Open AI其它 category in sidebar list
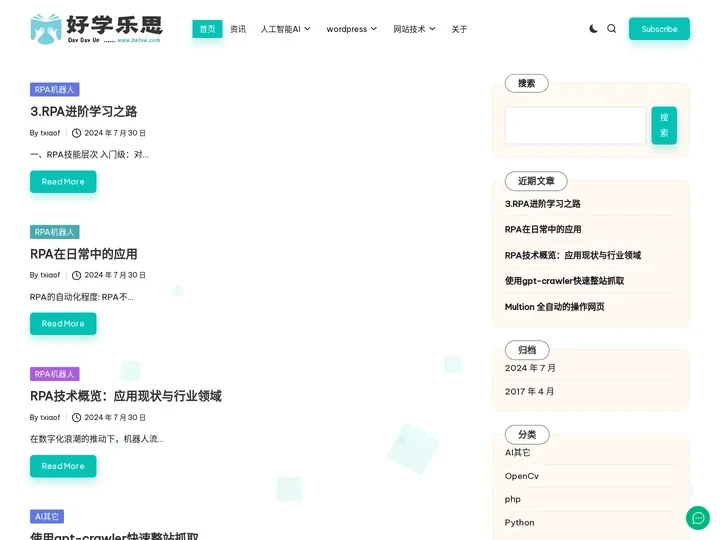The height and width of the screenshot is (540, 720). (518, 453)
